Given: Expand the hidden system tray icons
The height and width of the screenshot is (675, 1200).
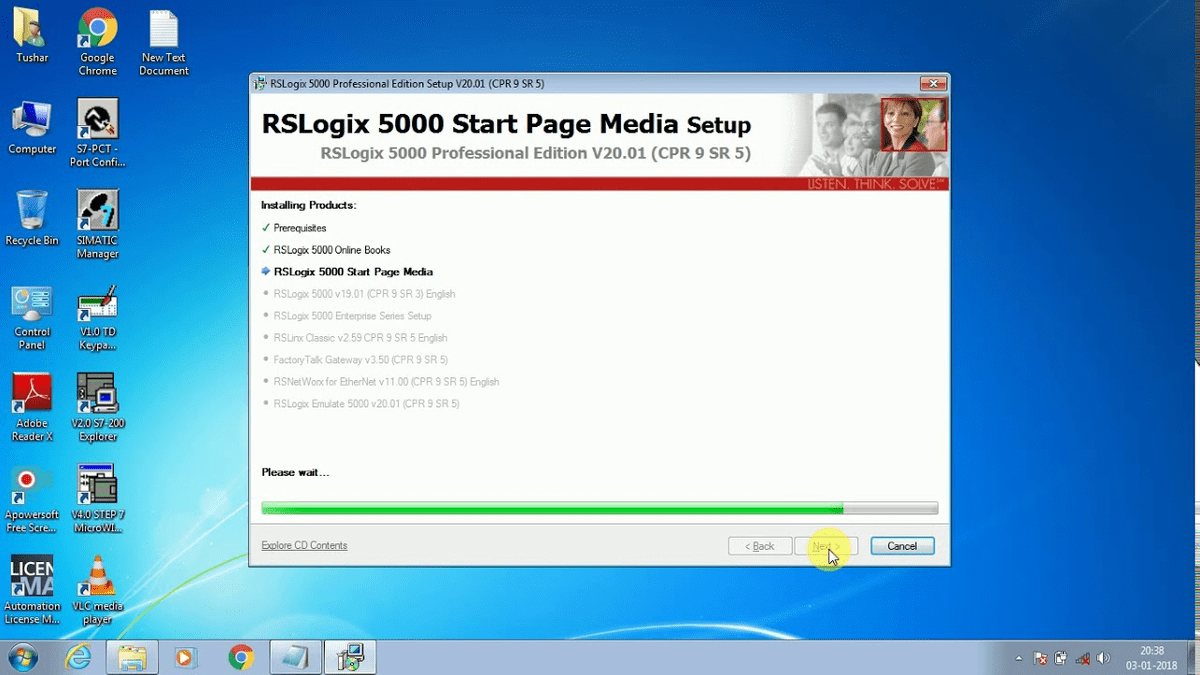Looking at the screenshot, I should [1017, 659].
